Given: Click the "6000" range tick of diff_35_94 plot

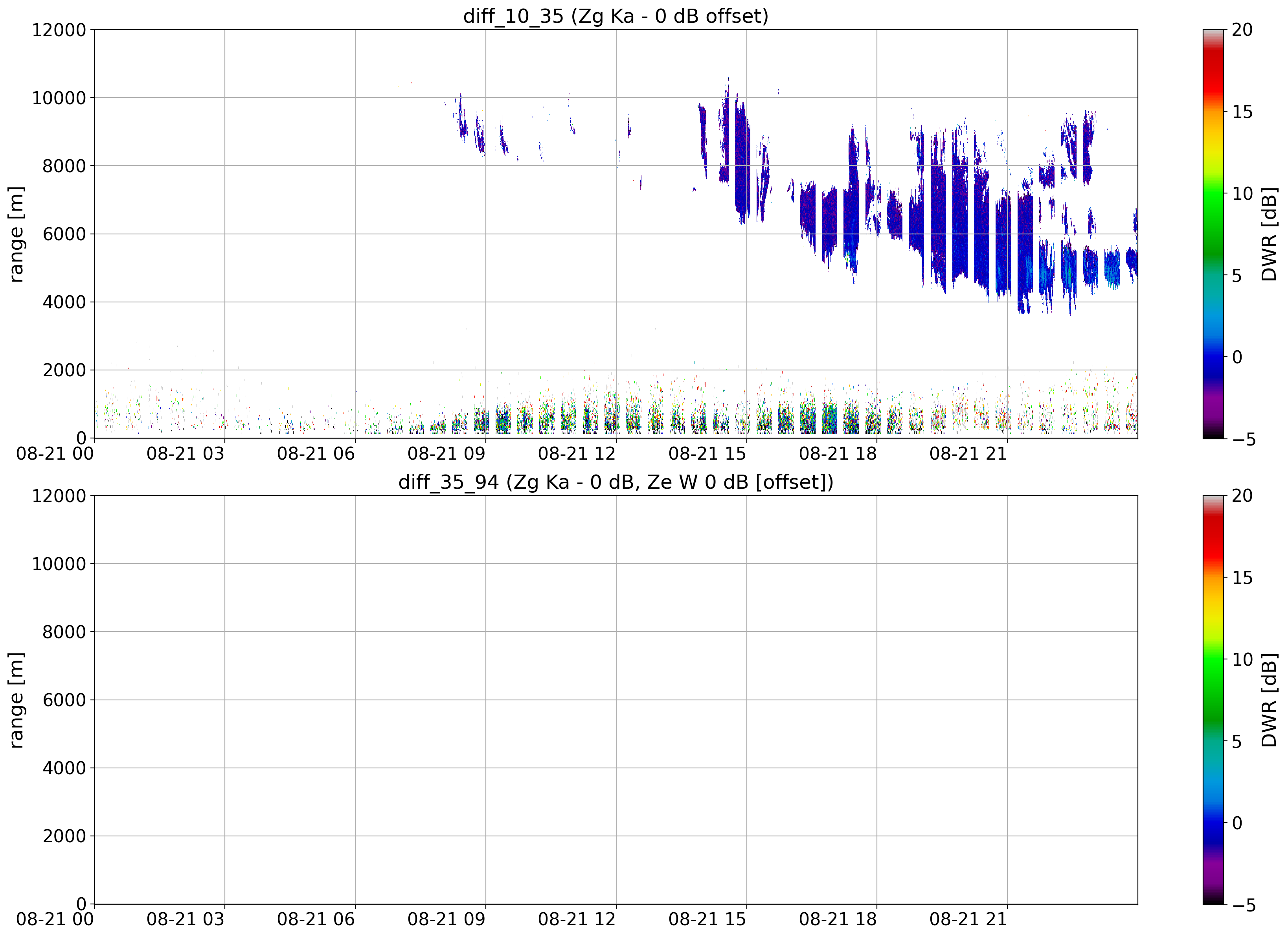Looking at the screenshot, I should (64, 700).
